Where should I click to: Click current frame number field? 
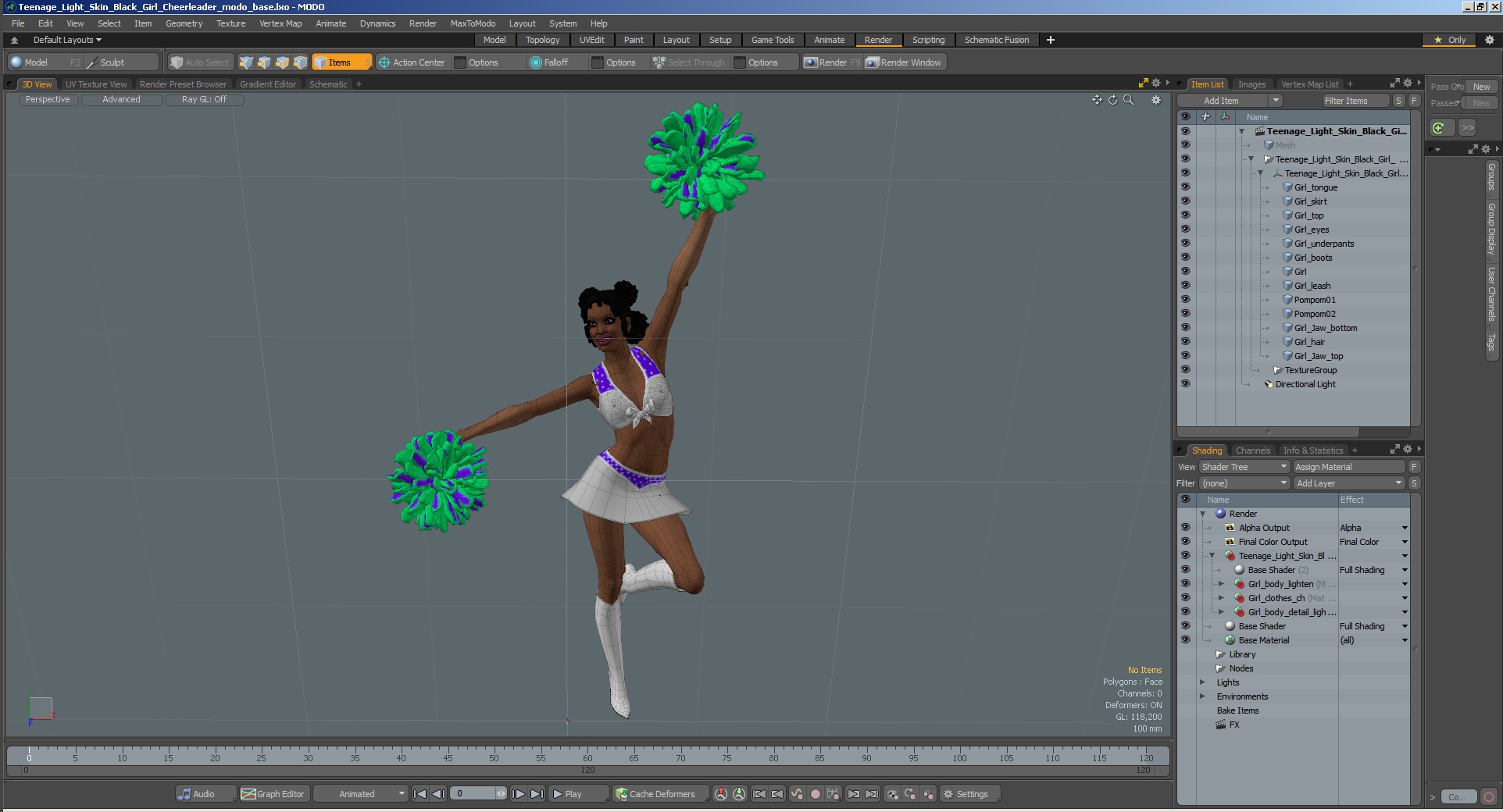pos(475,794)
